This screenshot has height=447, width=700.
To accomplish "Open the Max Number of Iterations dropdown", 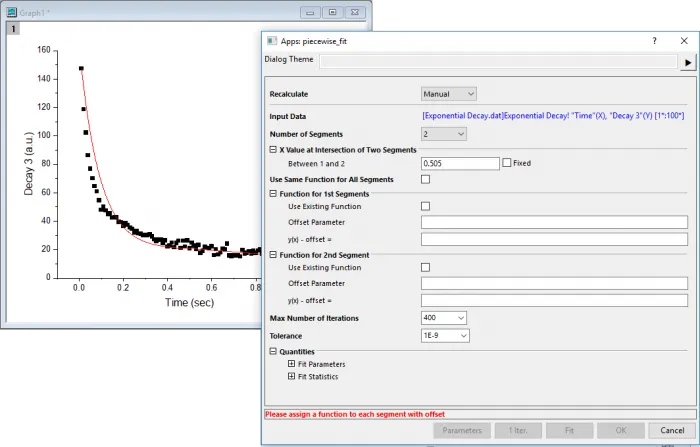I will coord(444,318).
